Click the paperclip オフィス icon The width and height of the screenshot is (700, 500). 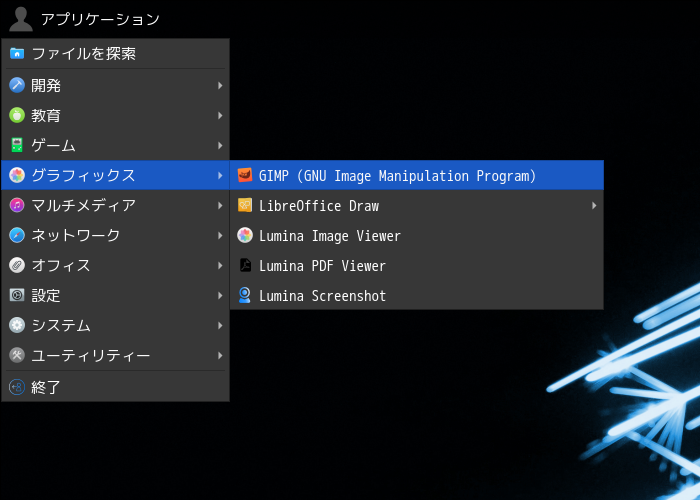(17, 265)
